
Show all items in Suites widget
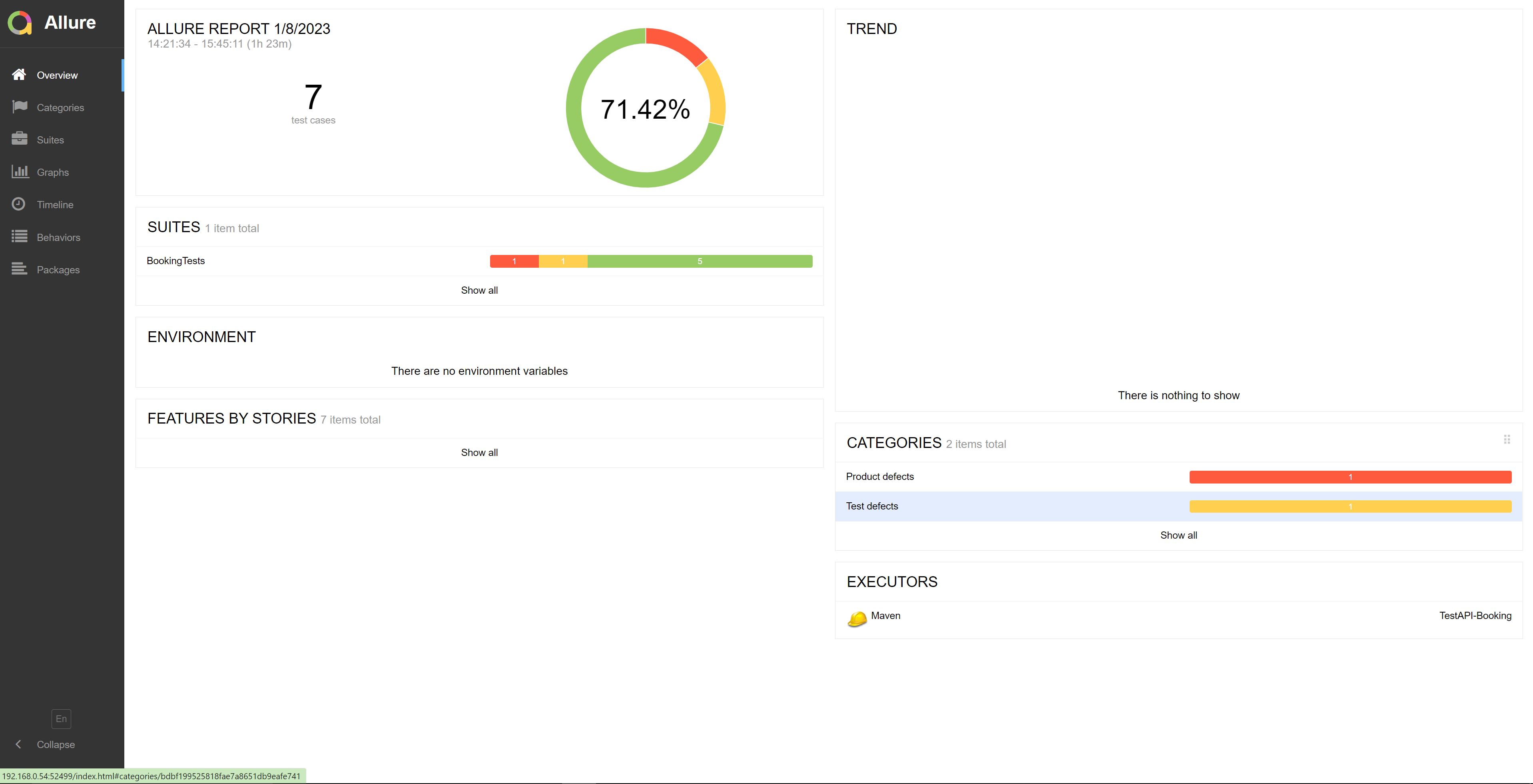click(x=479, y=290)
